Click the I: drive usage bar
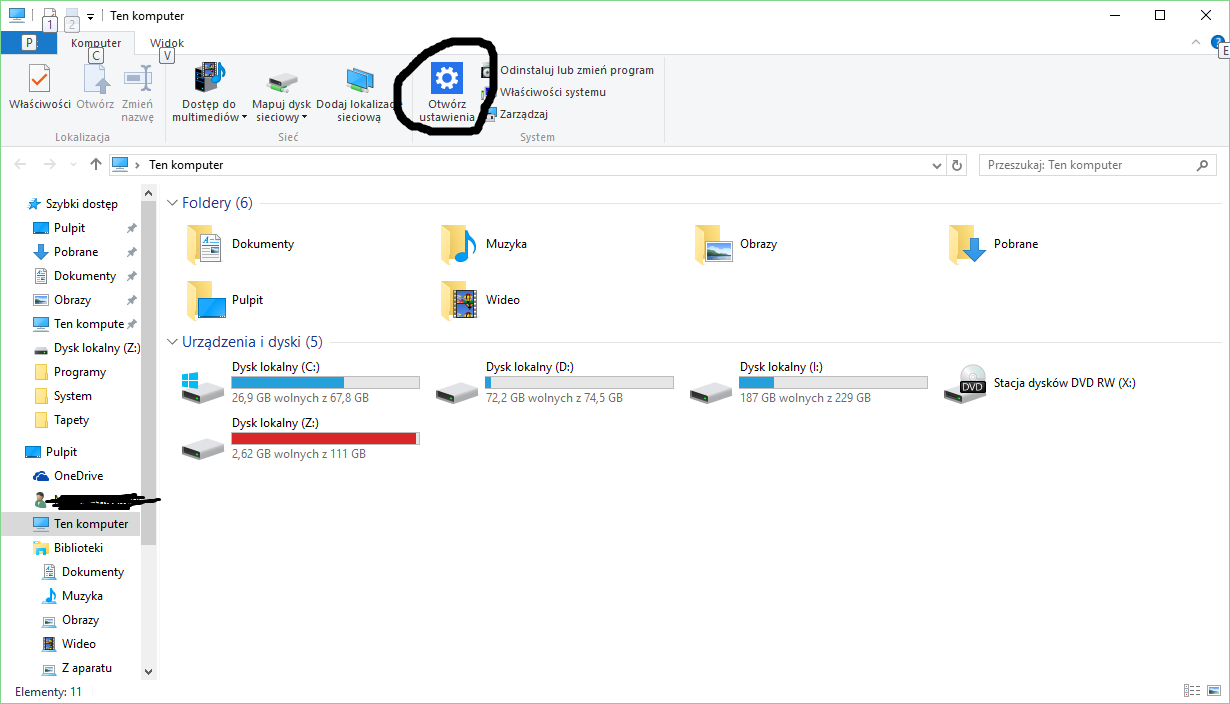This screenshot has width=1230, height=704. pyautogui.click(x=833, y=382)
